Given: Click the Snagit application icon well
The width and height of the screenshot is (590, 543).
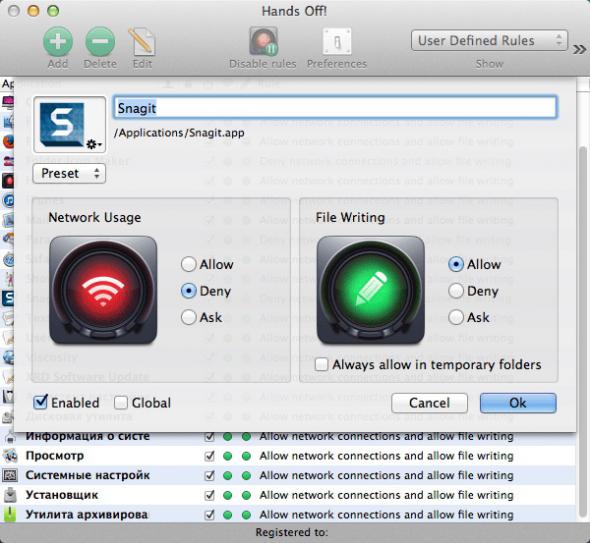Looking at the screenshot, I should (x=70, y=125).
